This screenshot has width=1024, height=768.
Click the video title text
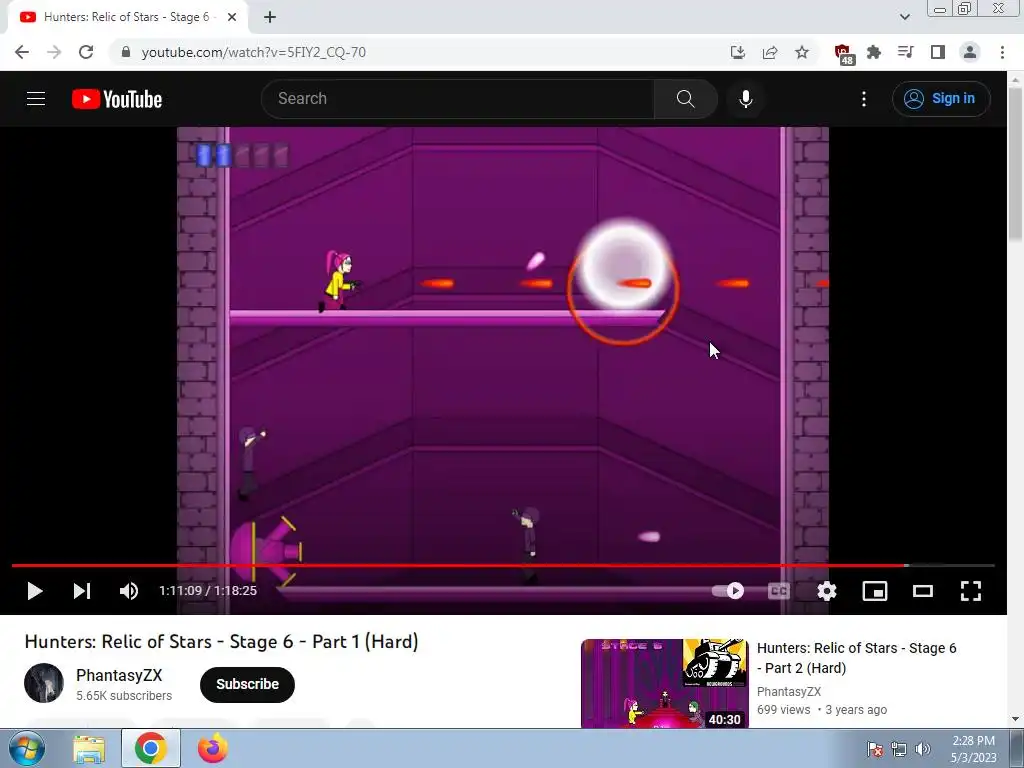click(221, 642)
